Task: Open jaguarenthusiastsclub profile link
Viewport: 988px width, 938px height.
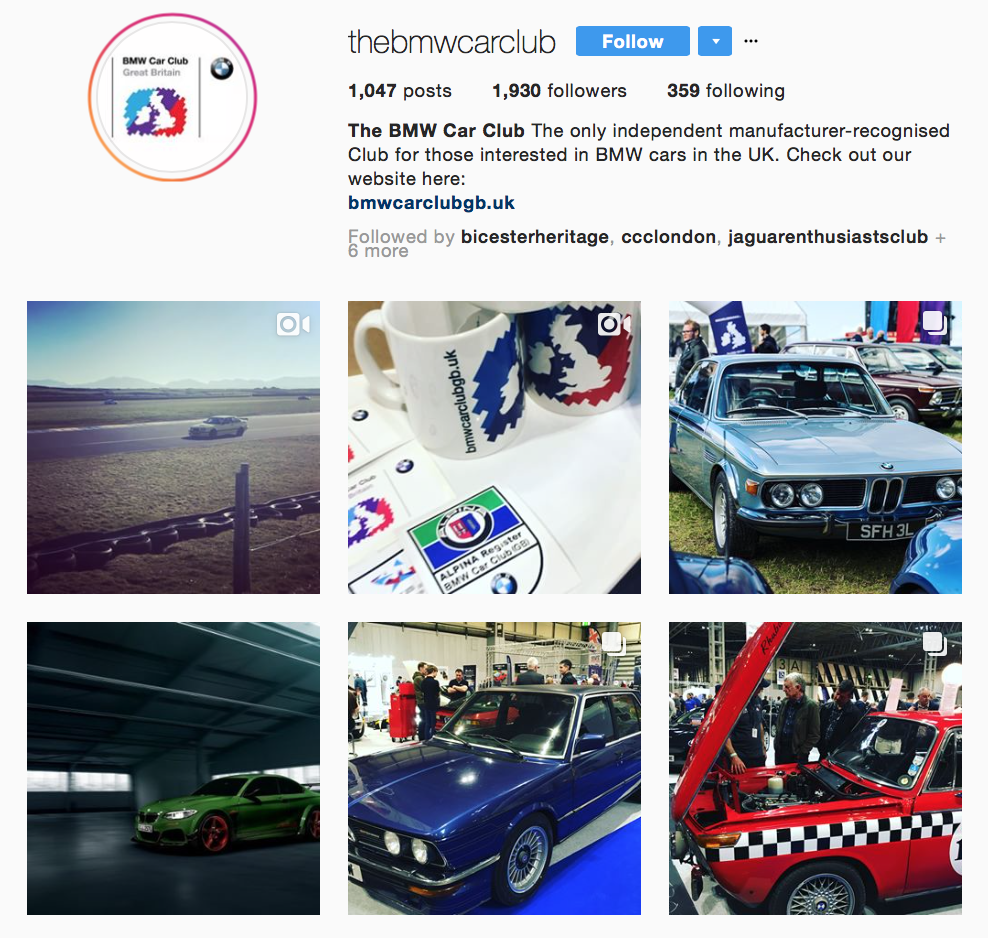Action: point(828,237)
